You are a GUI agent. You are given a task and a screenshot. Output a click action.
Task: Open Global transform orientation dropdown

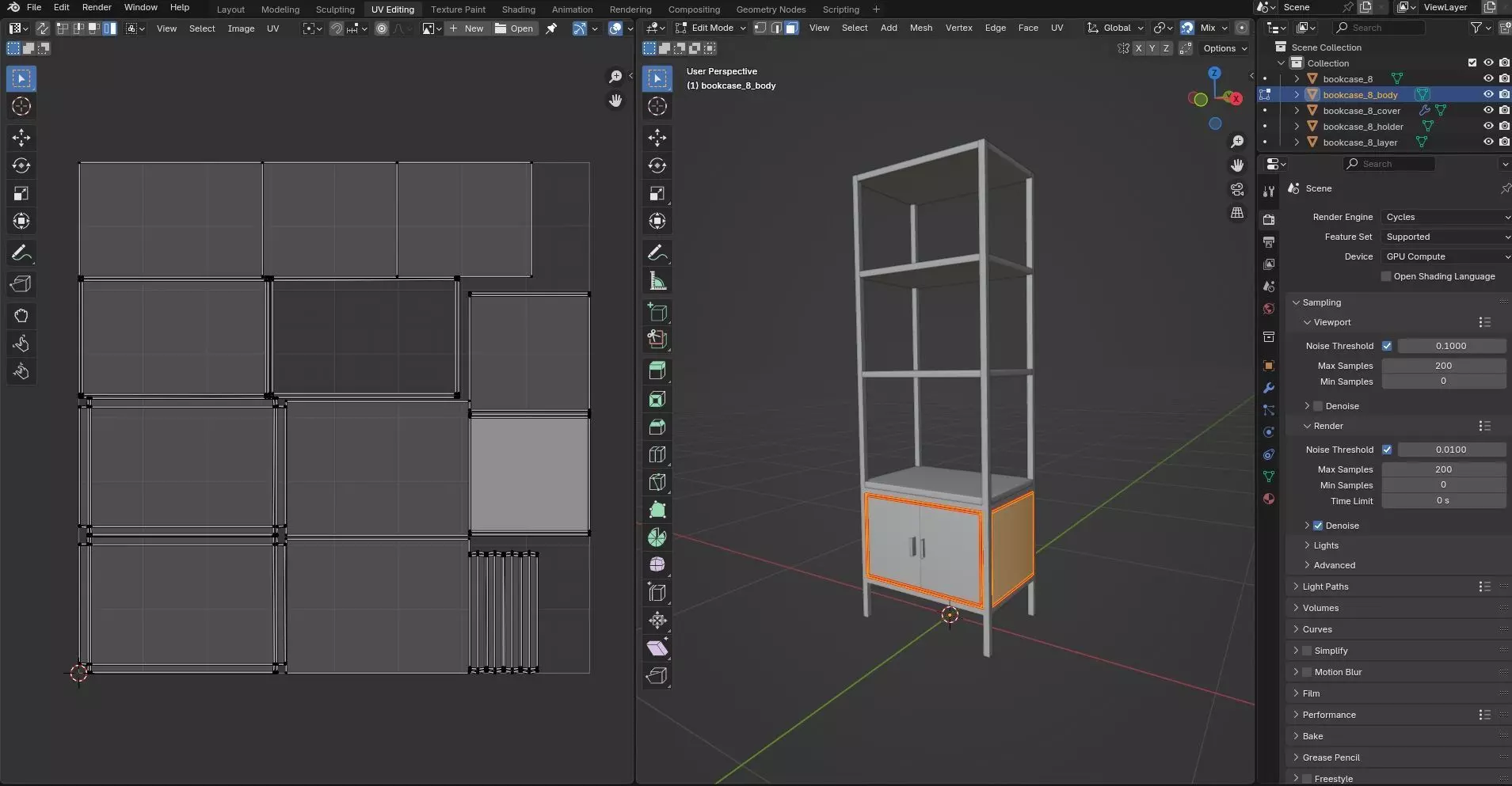click(x=1115, y=28)
